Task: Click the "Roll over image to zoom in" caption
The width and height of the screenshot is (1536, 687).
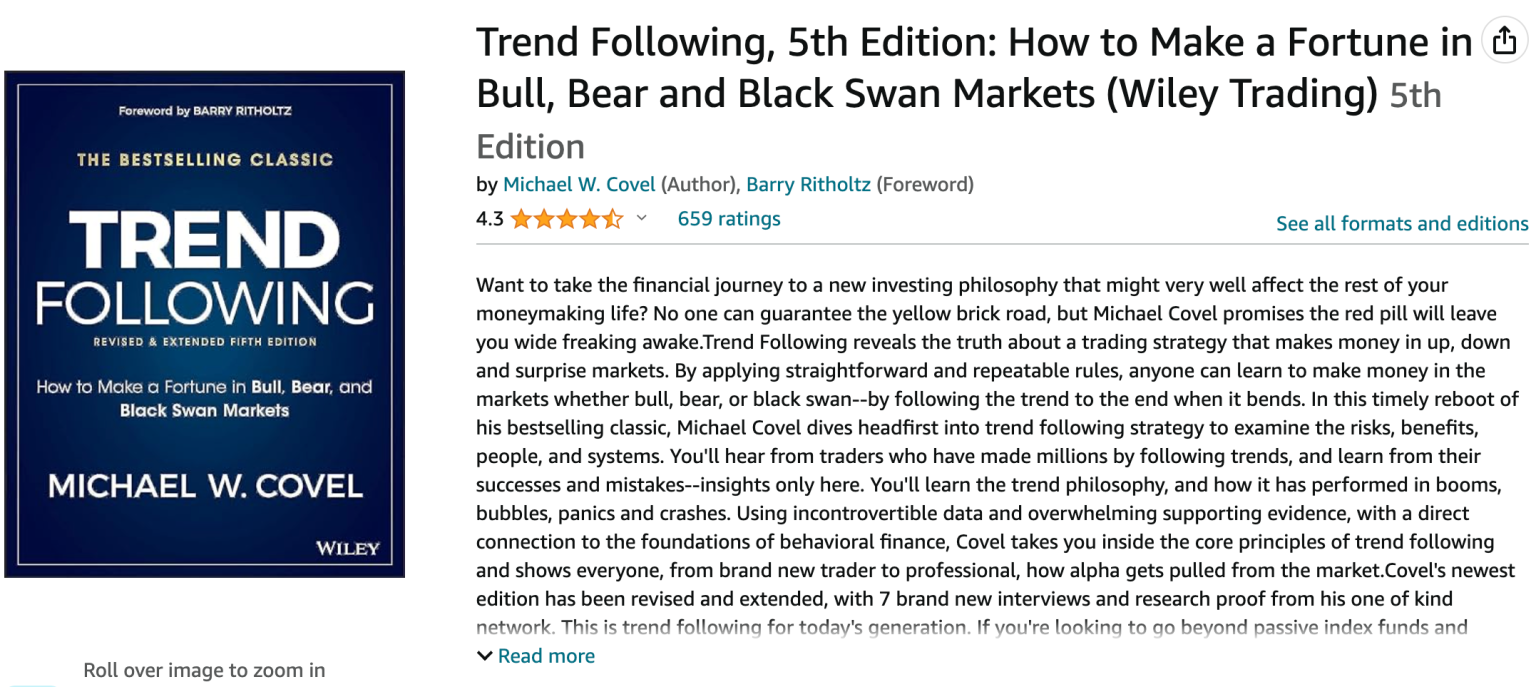Action: (x=204, y=670)
